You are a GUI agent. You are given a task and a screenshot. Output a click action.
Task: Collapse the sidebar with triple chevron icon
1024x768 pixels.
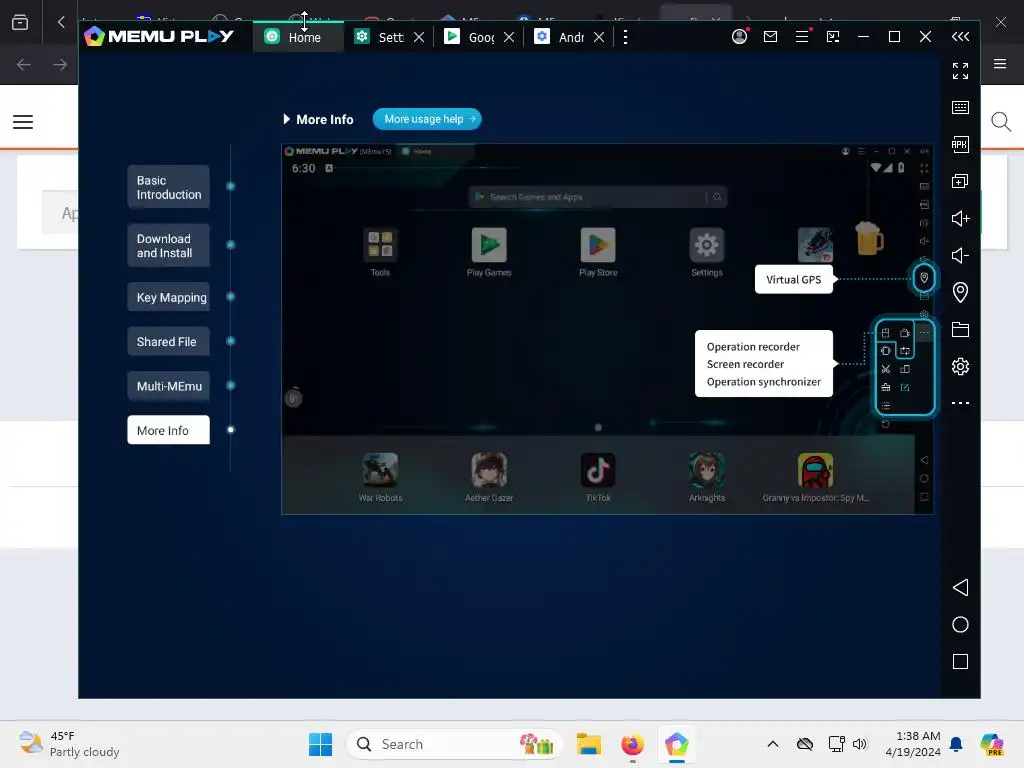click(960, 37)
